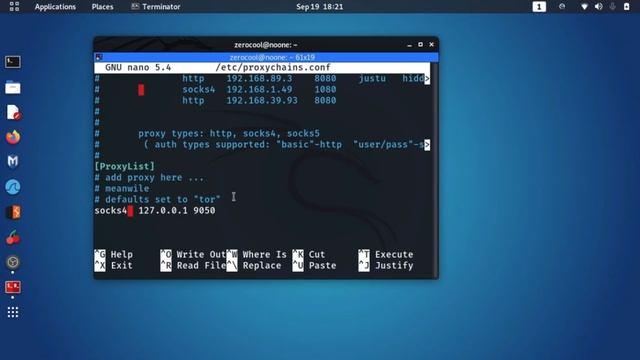This screenshot has width=640, height=360.
Task: Click the ^G Help shortcut label
Action: (x=113, y=255)
